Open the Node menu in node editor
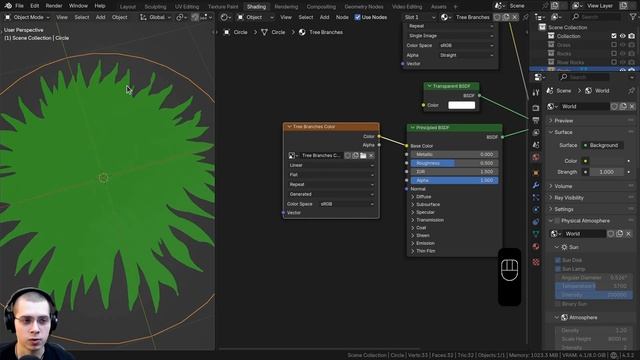 pos(342,17)
